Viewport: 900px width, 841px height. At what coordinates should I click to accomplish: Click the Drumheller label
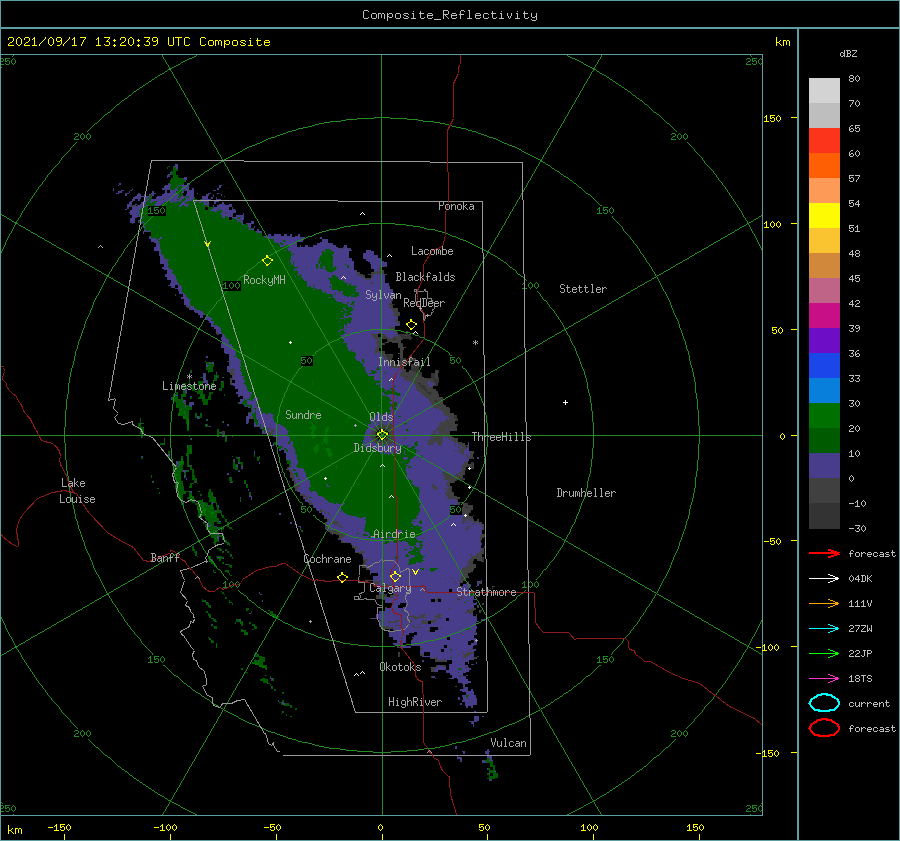[586, 493]
